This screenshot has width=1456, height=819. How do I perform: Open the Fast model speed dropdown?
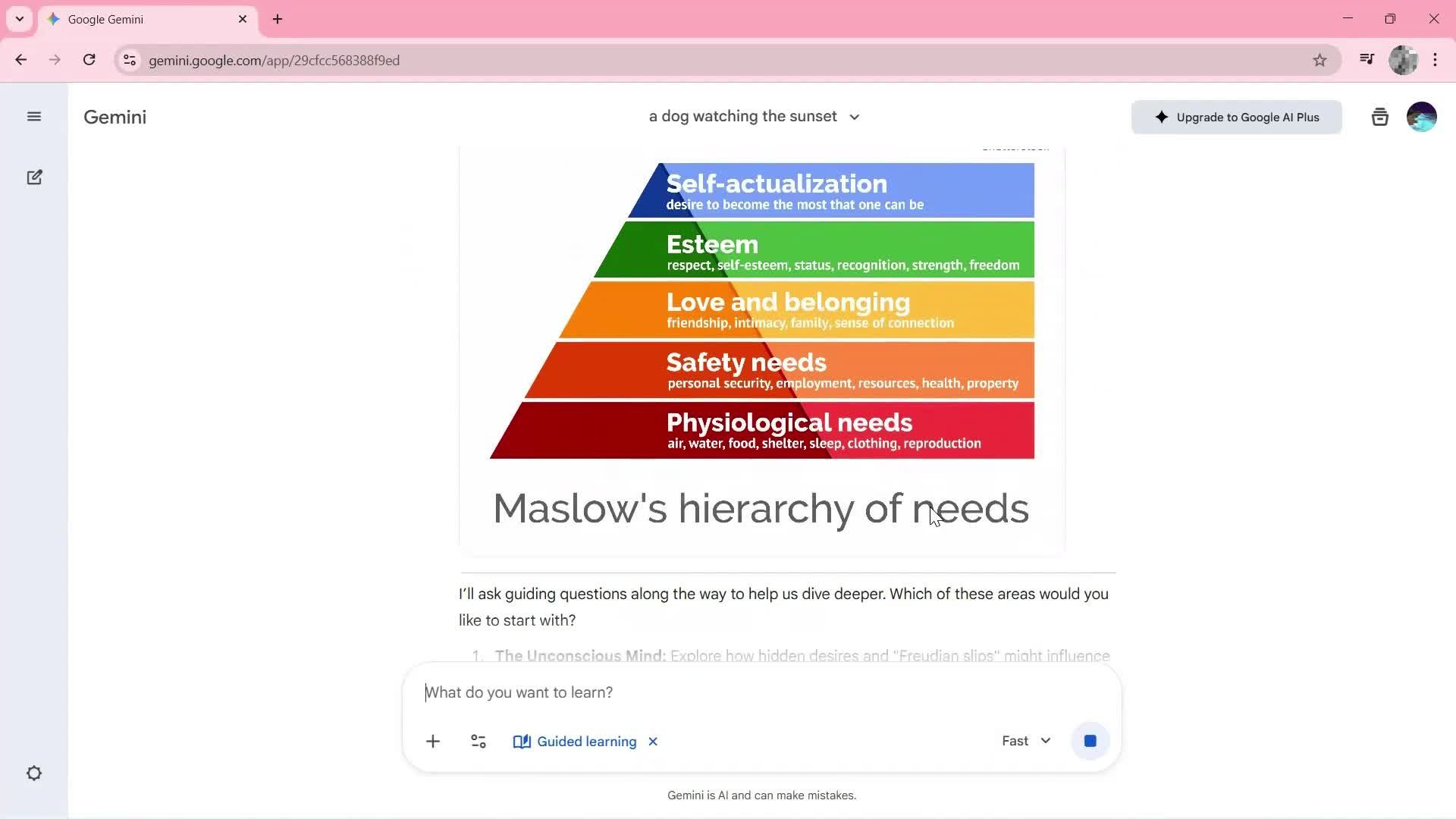coord(1025,741)
